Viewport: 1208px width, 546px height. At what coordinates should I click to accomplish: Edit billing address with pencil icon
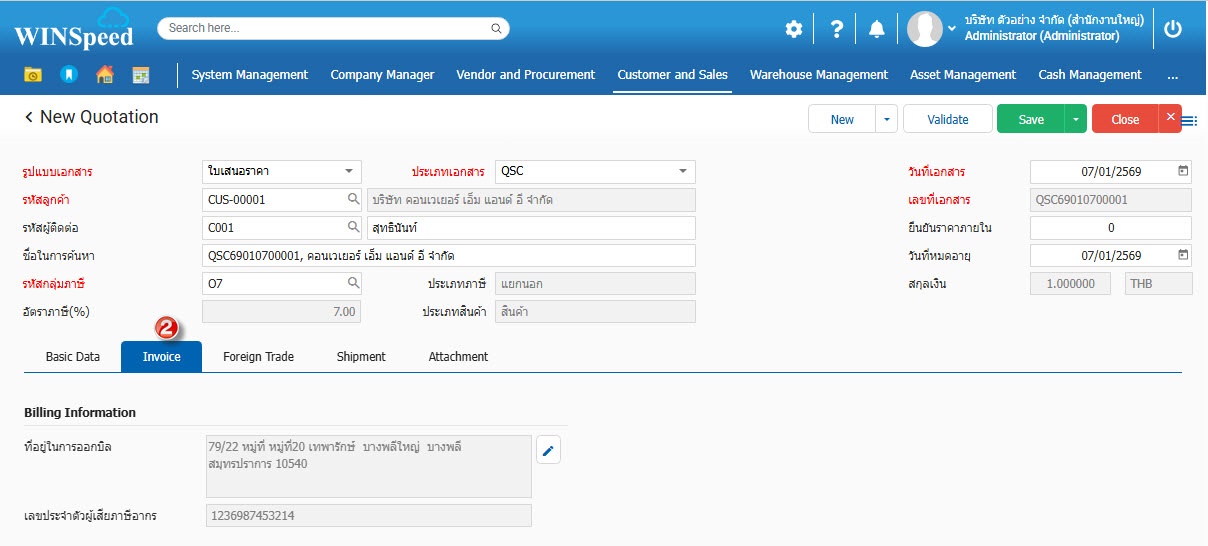coord(548,451)
